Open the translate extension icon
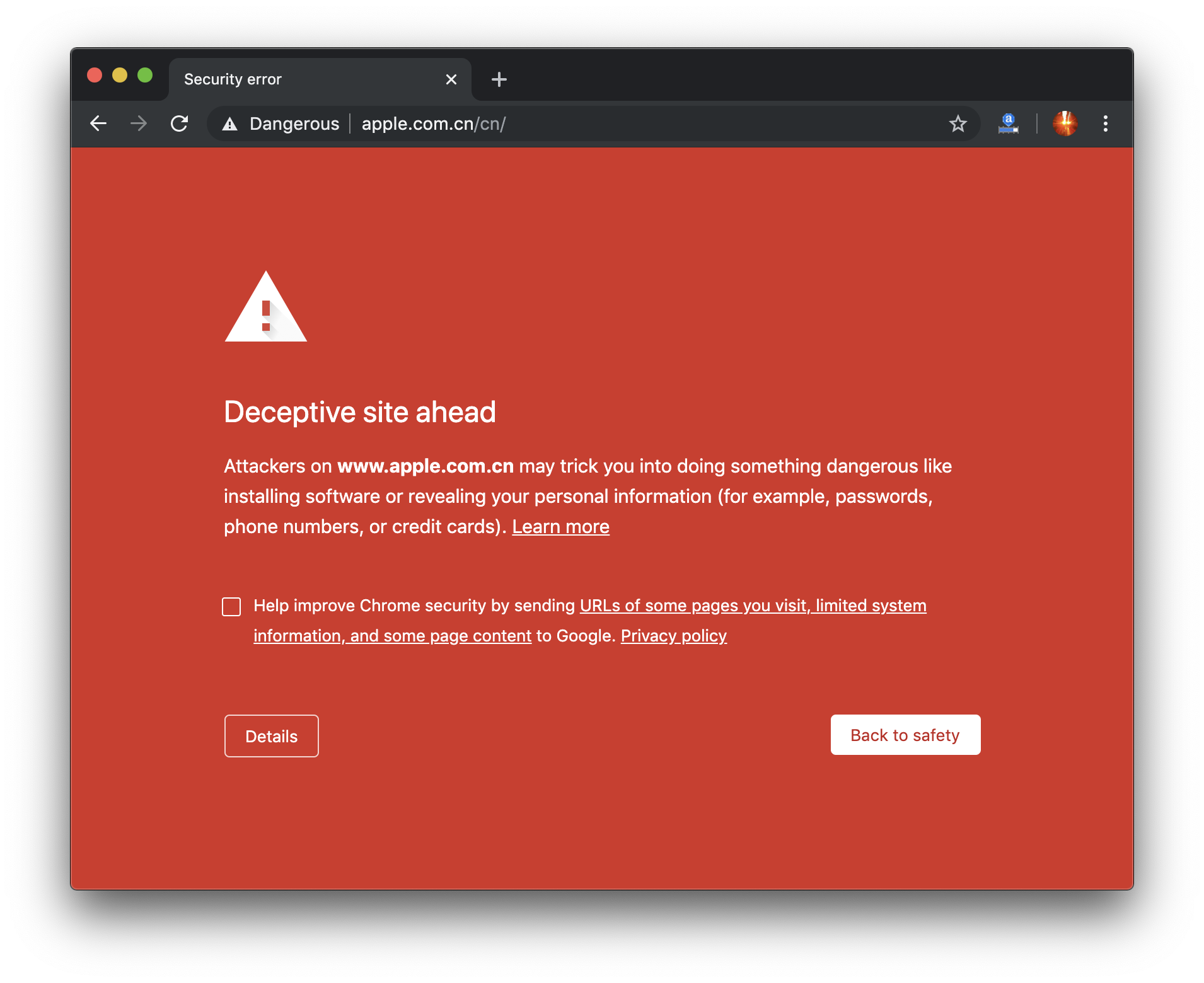 coord(1008,124)
